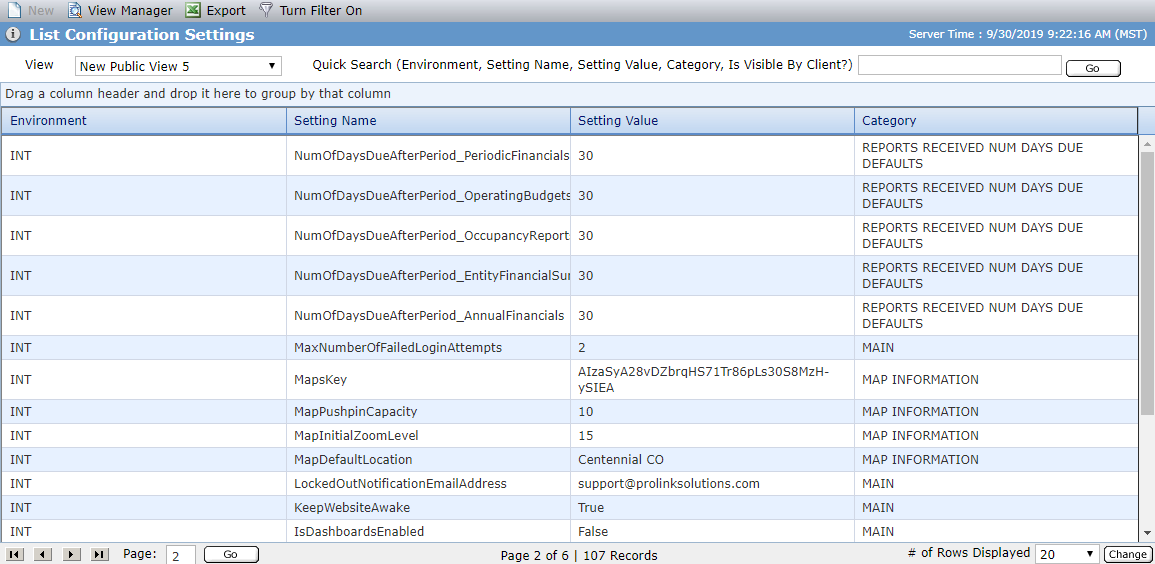Select MaxNumberOfFailedLoginAttempts cell
This screenshot has width=1155, height=564.
[428, 348]
